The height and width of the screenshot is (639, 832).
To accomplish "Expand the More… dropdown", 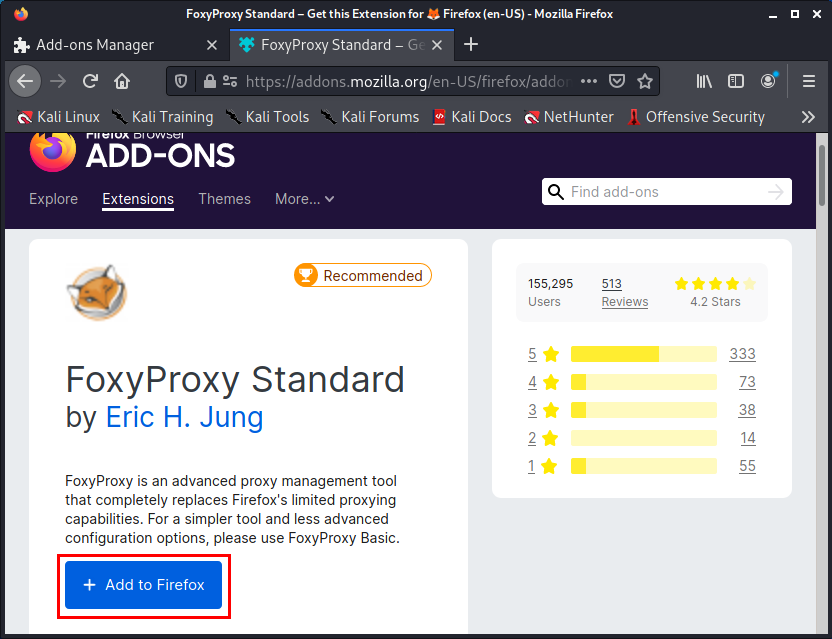I will [305, 199].
